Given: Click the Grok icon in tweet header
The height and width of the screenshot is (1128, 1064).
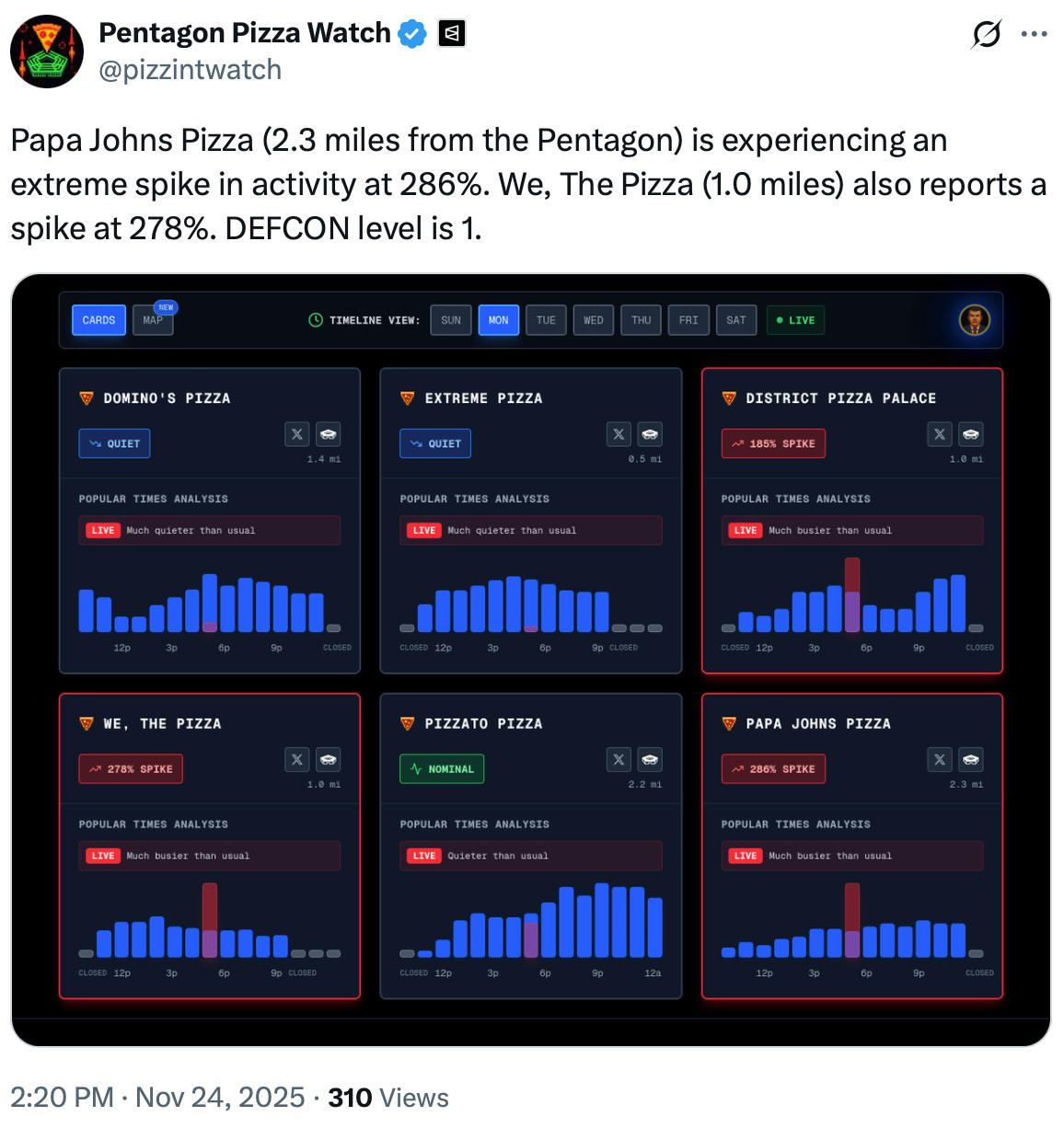Looking at the screenshot, I should [986, 35].
